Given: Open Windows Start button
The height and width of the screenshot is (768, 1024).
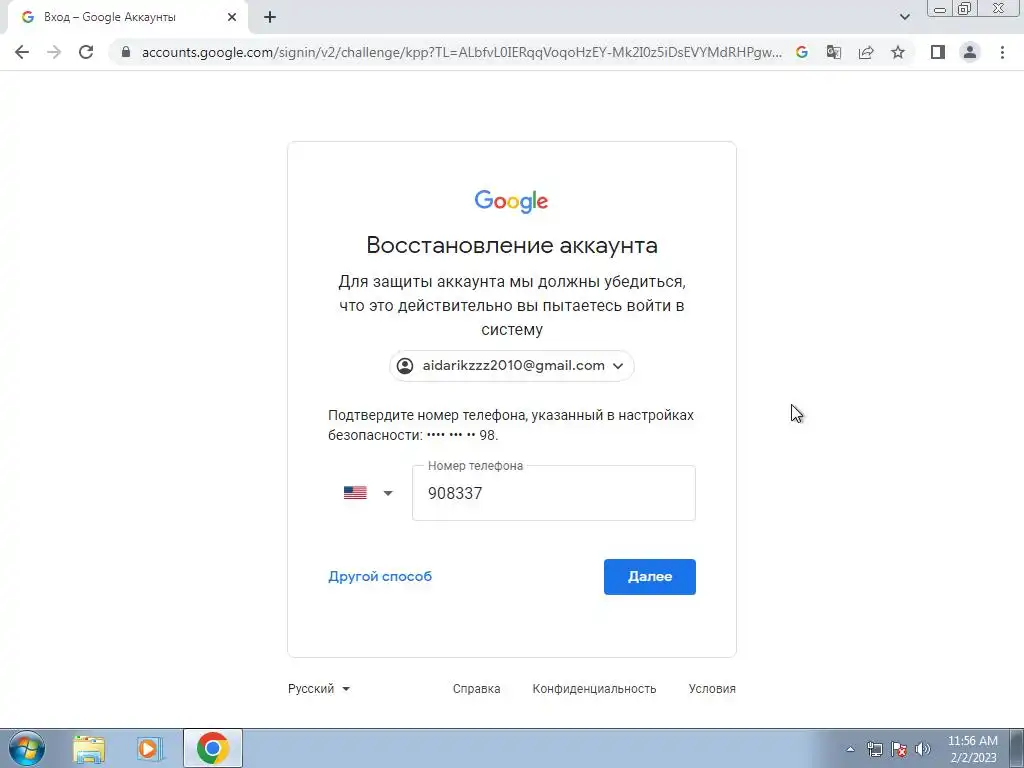Looking at the screenshot, I should 27,748.
